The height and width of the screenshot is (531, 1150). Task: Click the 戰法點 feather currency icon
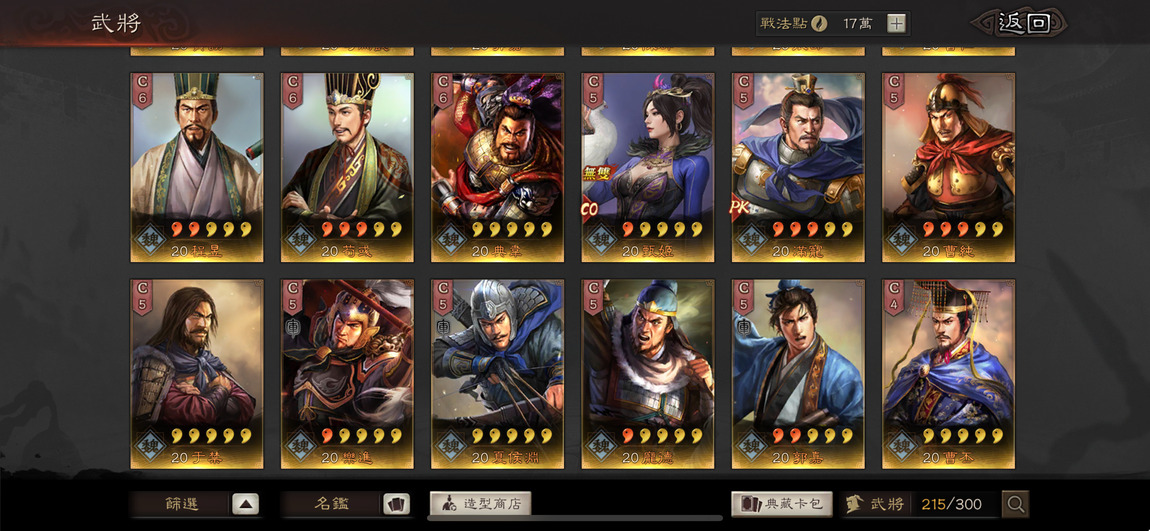(818, 23)
